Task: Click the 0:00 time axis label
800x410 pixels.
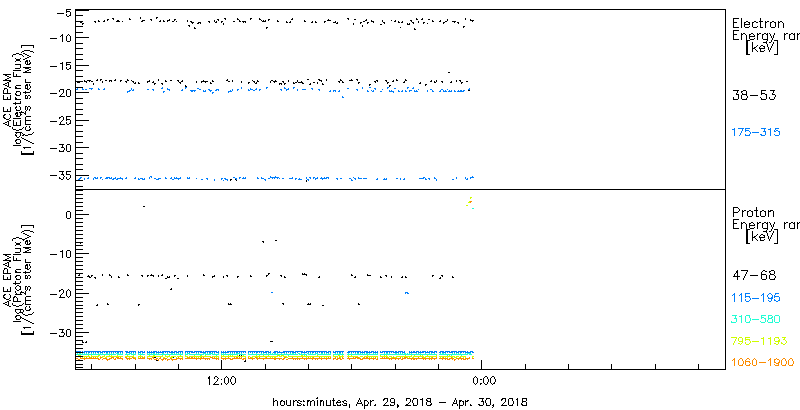Action: tap(482, 380)
